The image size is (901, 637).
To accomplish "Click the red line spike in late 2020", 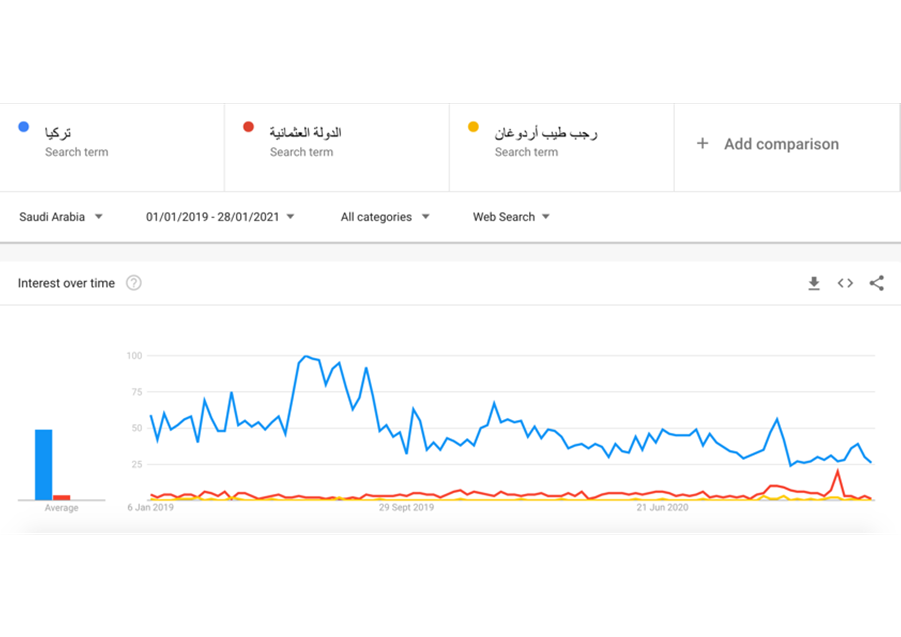I will [x=838, y=471].
